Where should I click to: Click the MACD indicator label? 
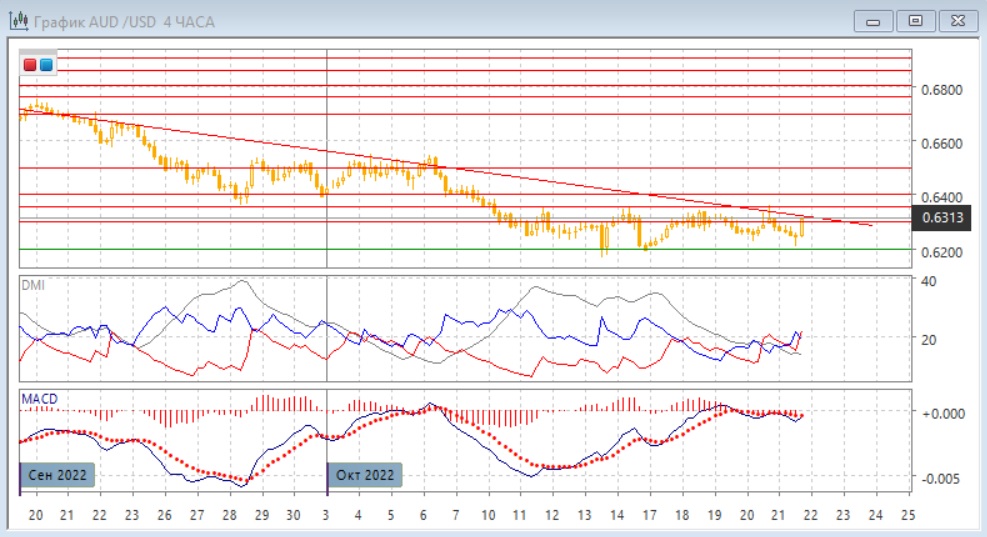click(40, 399)
